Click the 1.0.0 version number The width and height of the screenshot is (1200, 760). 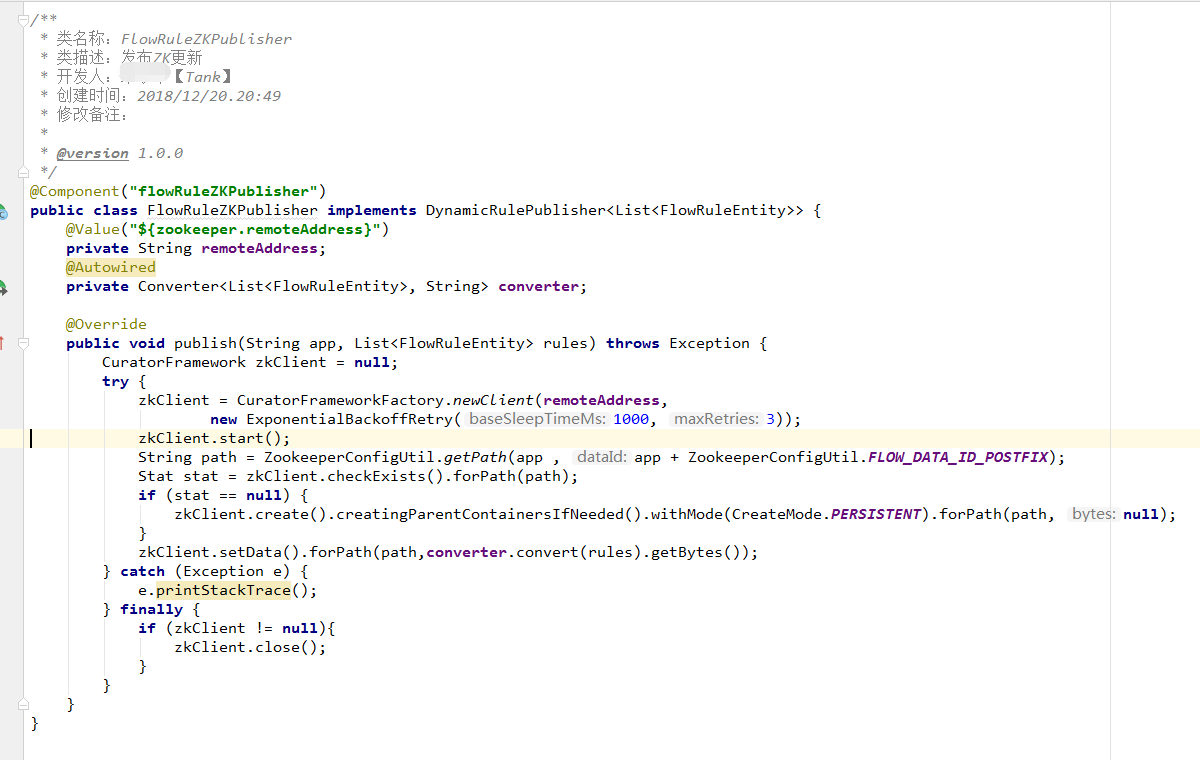click(160, 153)
